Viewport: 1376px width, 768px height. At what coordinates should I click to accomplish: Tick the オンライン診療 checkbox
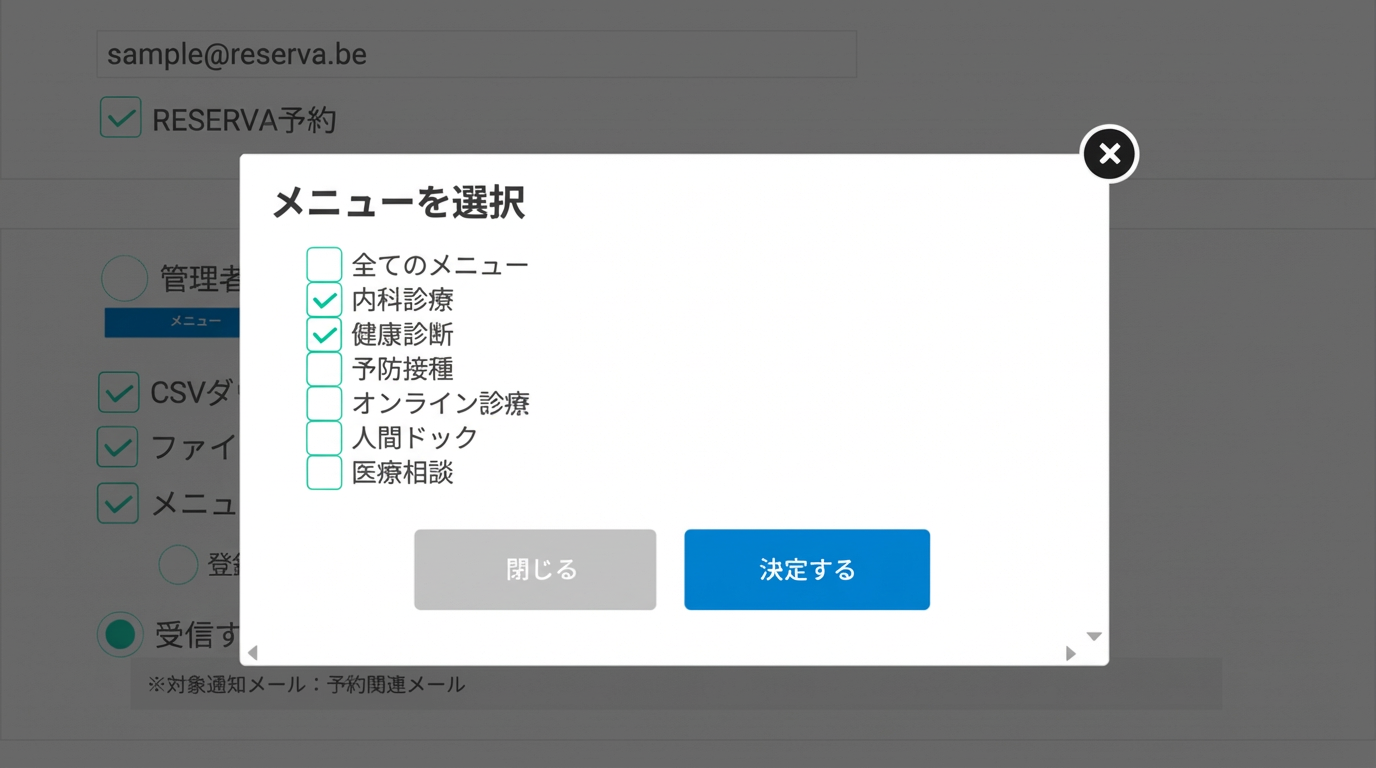point(324,403)
